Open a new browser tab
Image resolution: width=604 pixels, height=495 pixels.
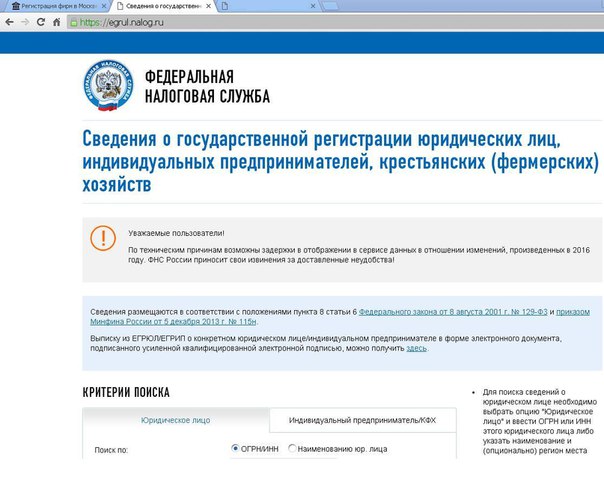(x=330, y=6)
